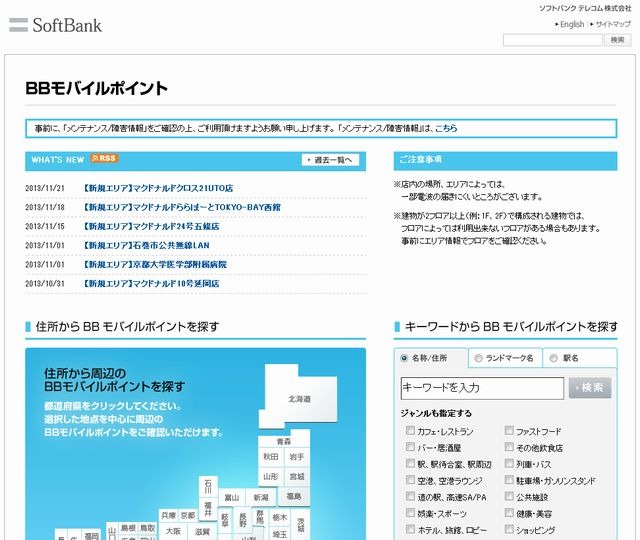Check 駅、駅待合室、駅周辺 genre
The height and width of the screenshot is (540, 640).
coord(411,463)
